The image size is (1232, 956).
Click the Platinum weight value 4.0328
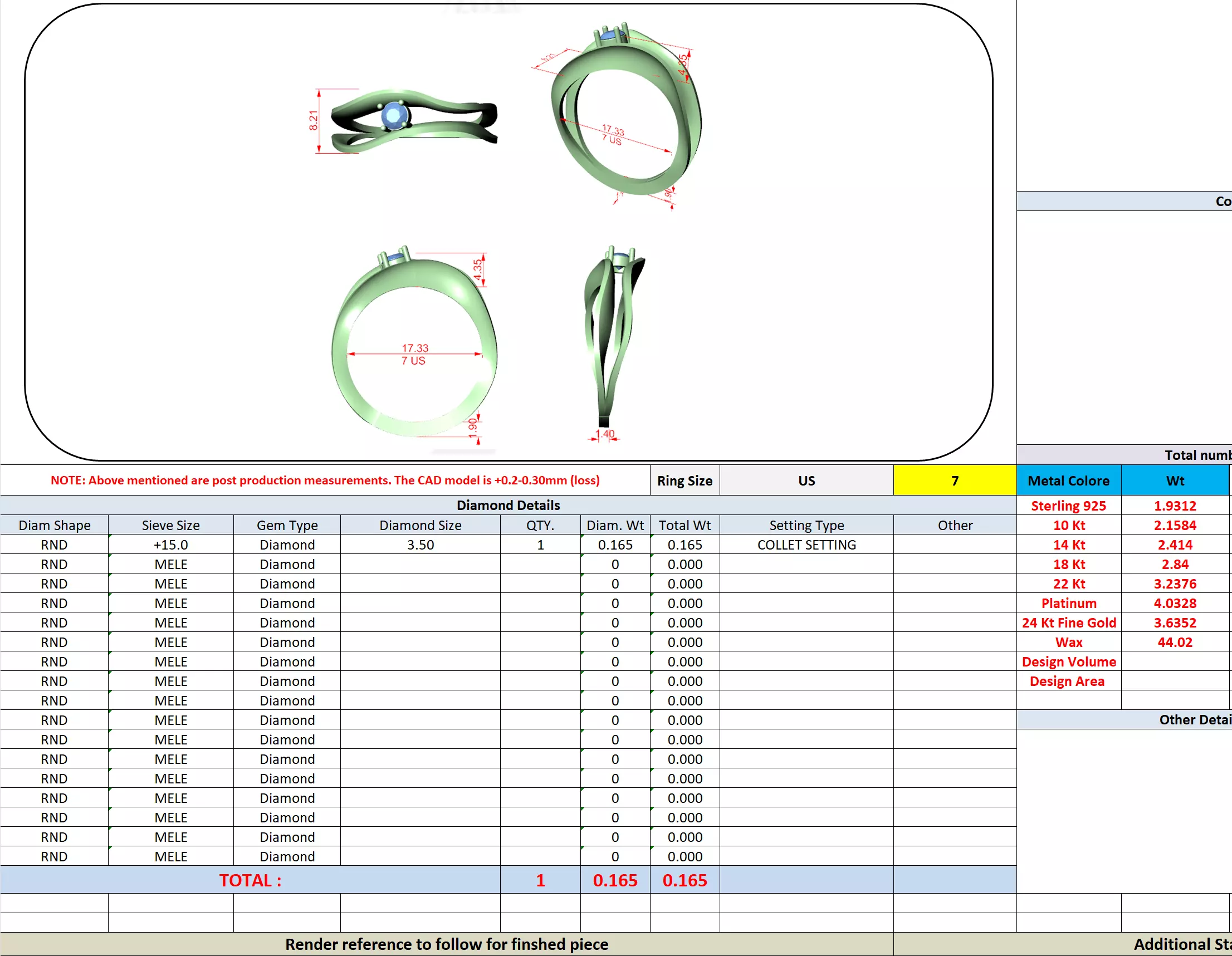pyautogui.click(x=1175, y=604)
